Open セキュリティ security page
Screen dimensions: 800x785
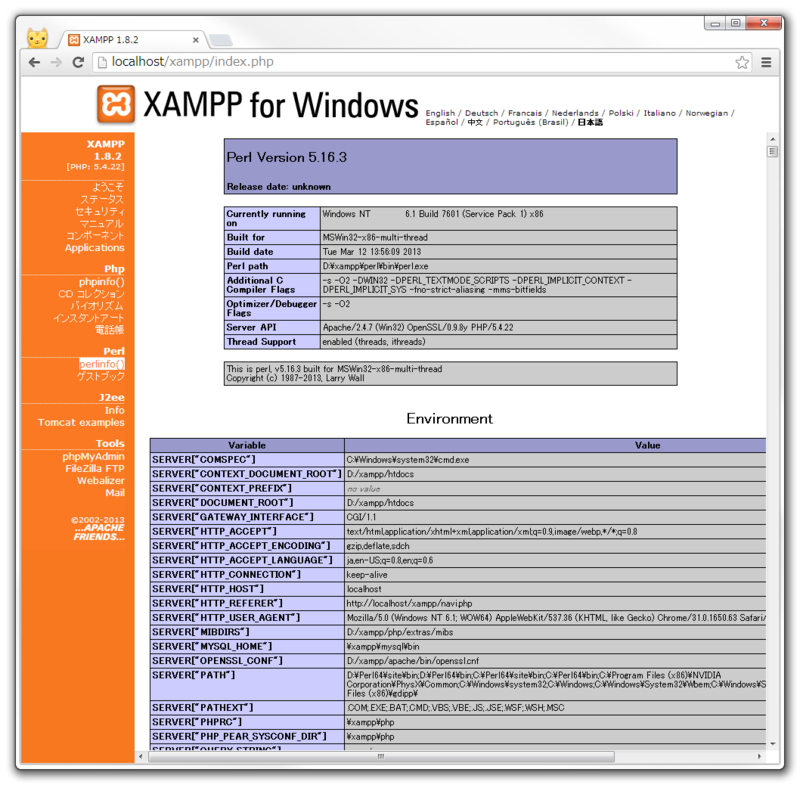point(99,211)
